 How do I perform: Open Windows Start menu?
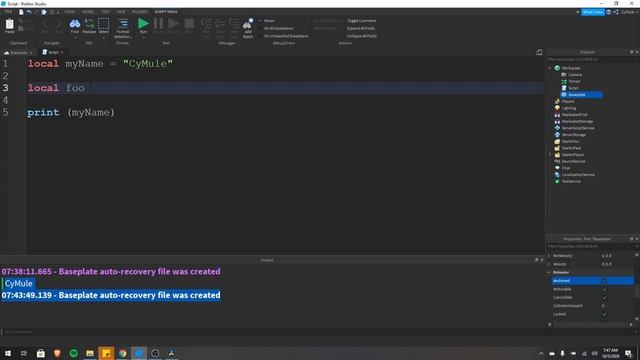point(8,353)
